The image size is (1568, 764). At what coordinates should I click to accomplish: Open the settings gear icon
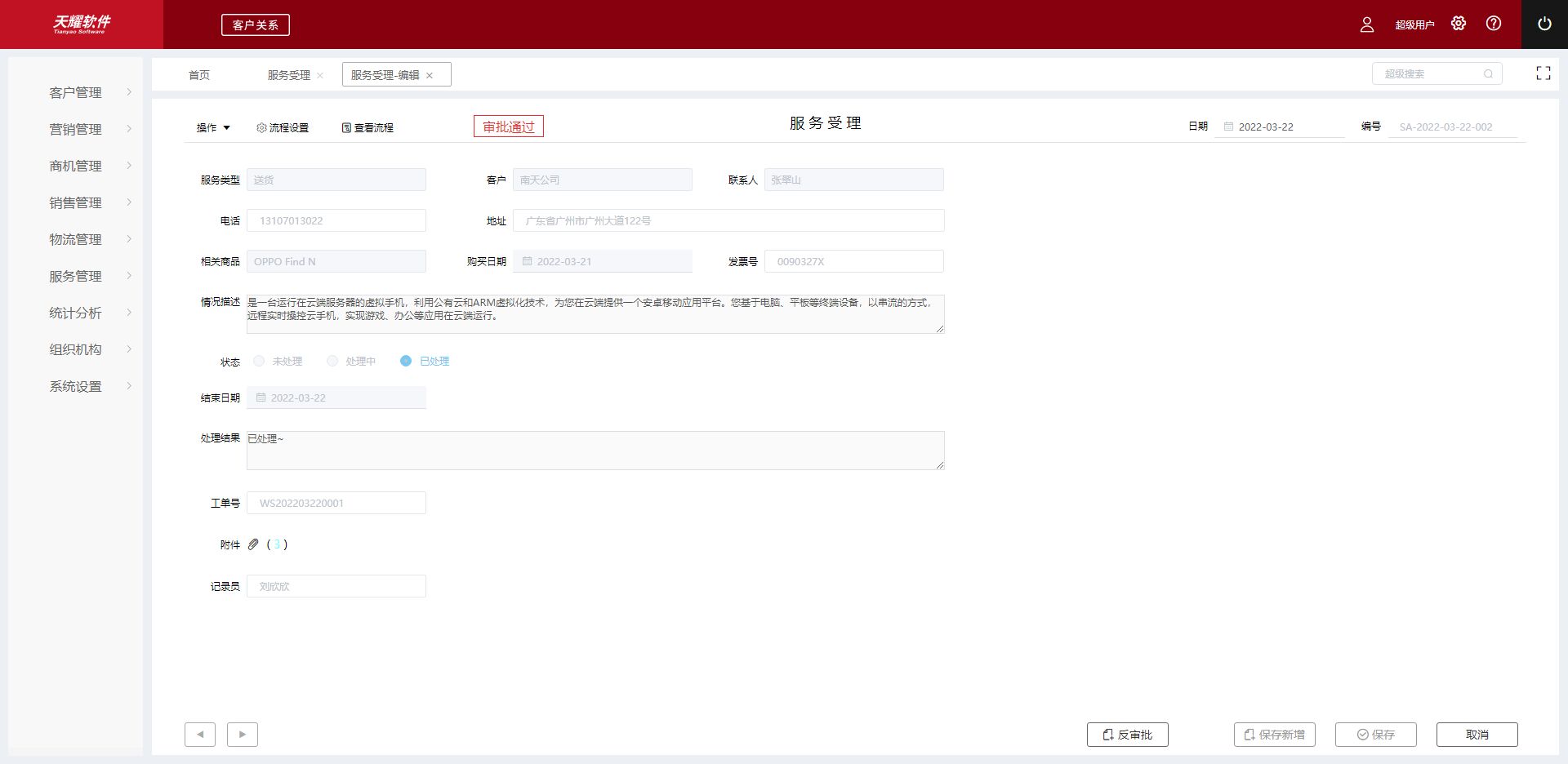coord(1459,24)
